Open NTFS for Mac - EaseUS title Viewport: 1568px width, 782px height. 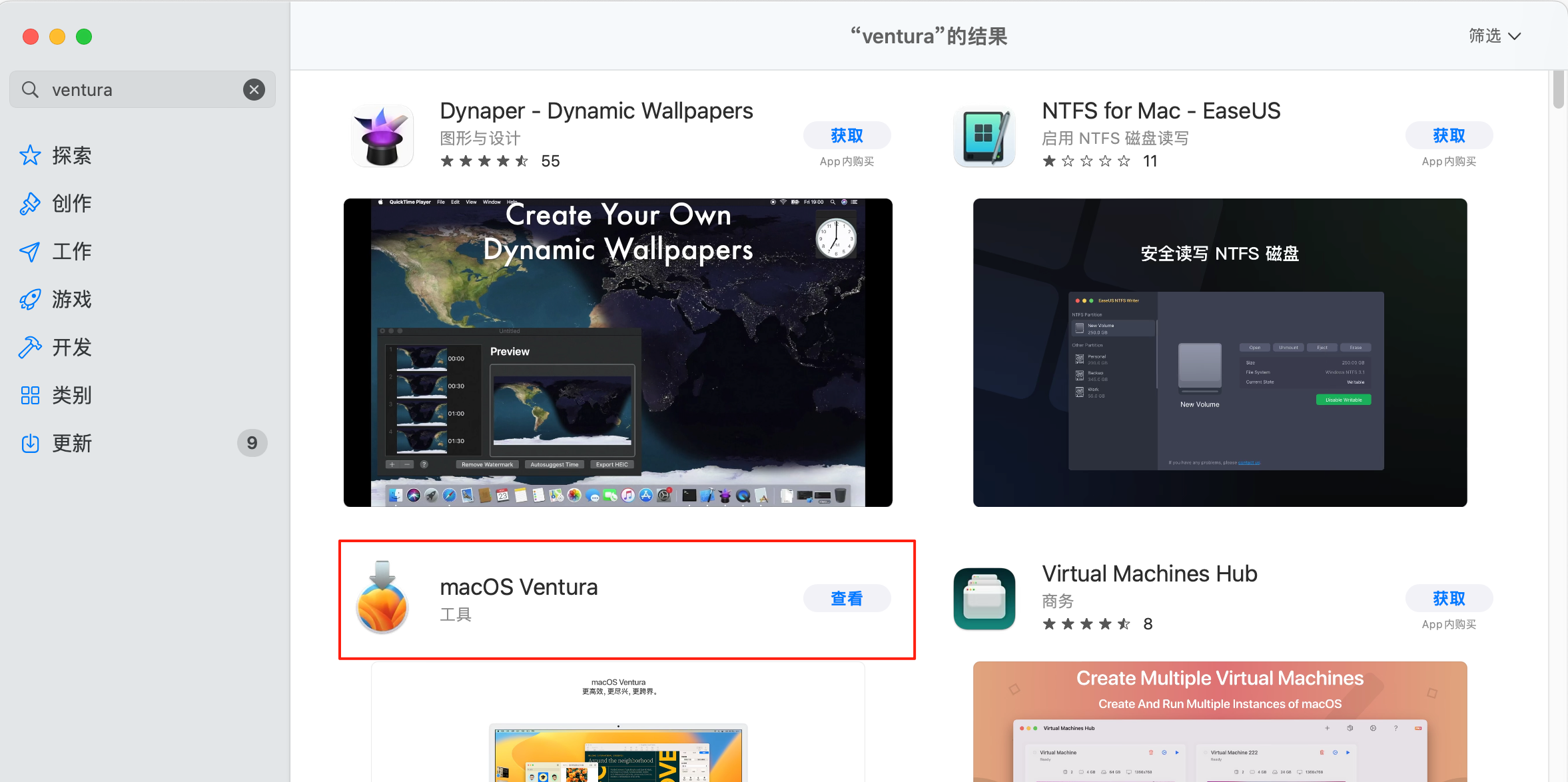coord(1161,111)
